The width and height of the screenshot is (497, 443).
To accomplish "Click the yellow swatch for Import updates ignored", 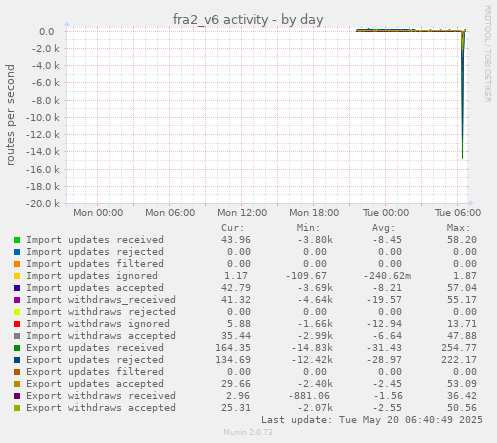I will [x=17, y=276].
